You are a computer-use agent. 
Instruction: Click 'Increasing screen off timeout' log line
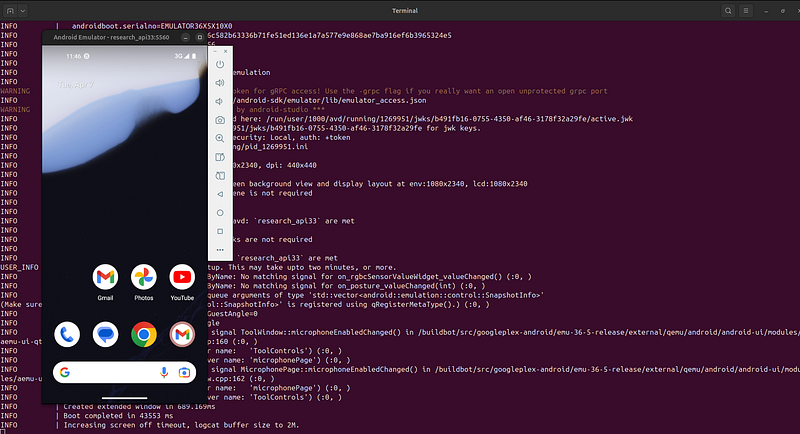(181, 425)
